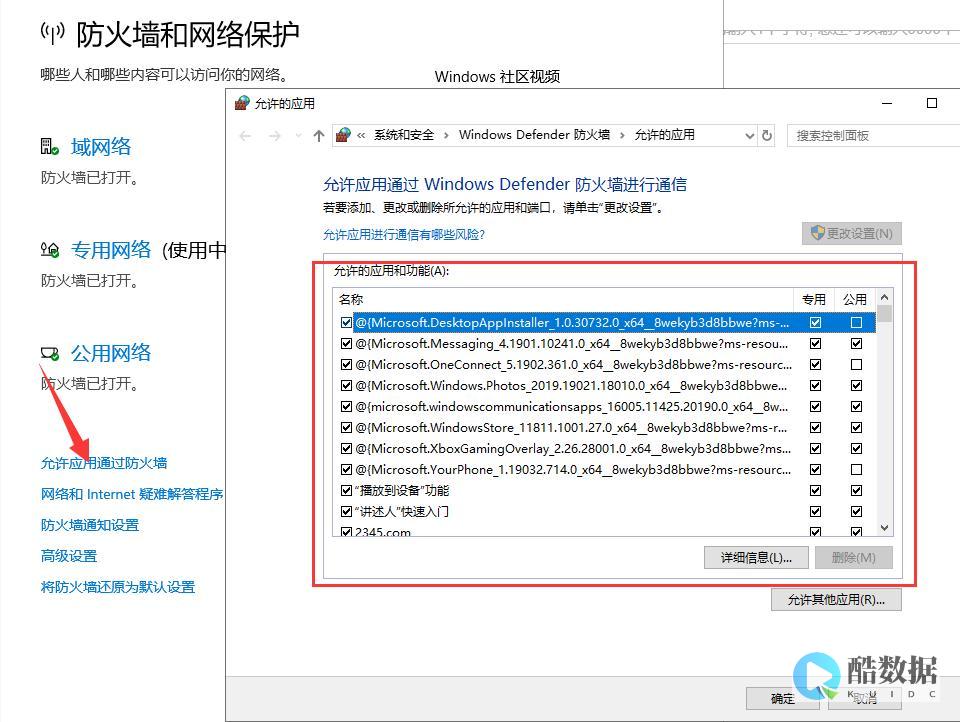This screenshot has width=960, height=722.
Task: Expand address bar history dropdown
Action: pos(749,136)
